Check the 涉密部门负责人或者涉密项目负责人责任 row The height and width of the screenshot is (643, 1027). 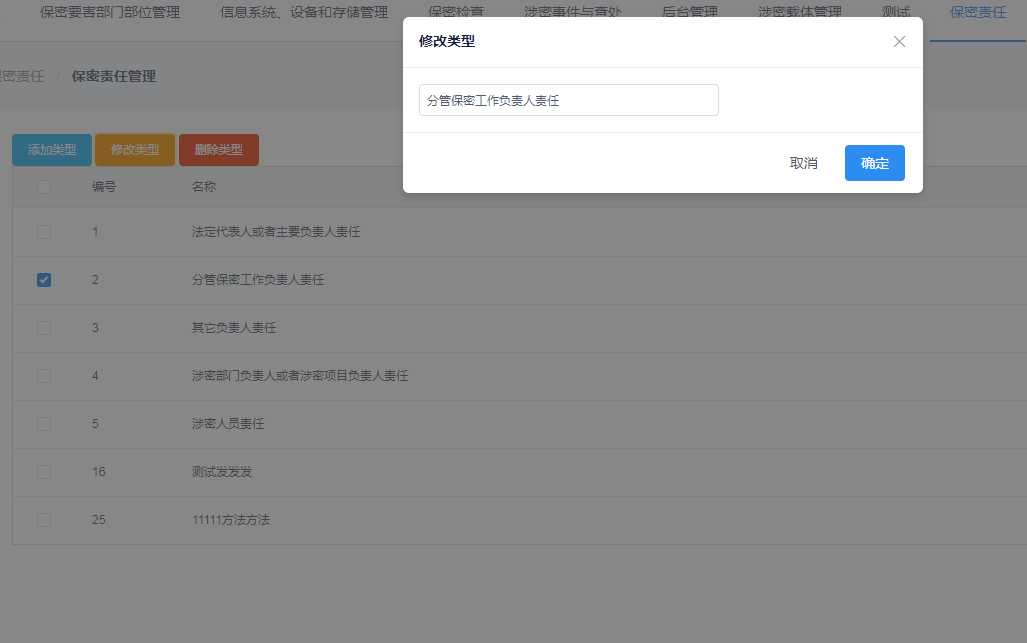pos(43,375)
